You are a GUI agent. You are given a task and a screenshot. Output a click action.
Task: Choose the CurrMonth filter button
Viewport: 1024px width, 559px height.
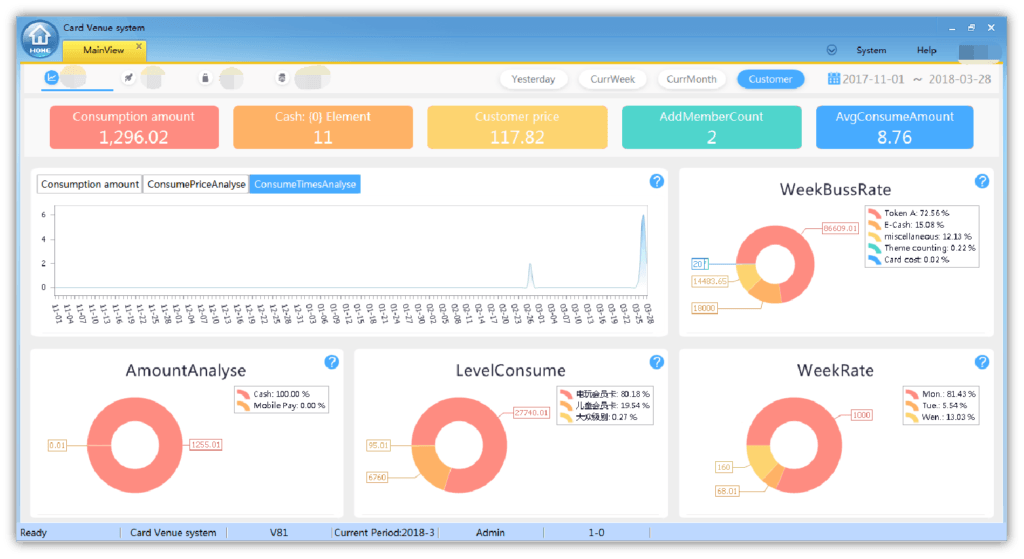(691, 79)
